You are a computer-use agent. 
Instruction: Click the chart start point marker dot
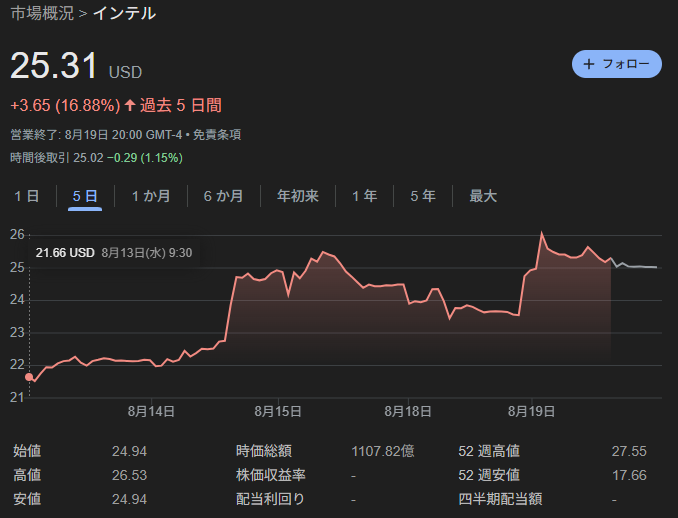pos(29,377)
